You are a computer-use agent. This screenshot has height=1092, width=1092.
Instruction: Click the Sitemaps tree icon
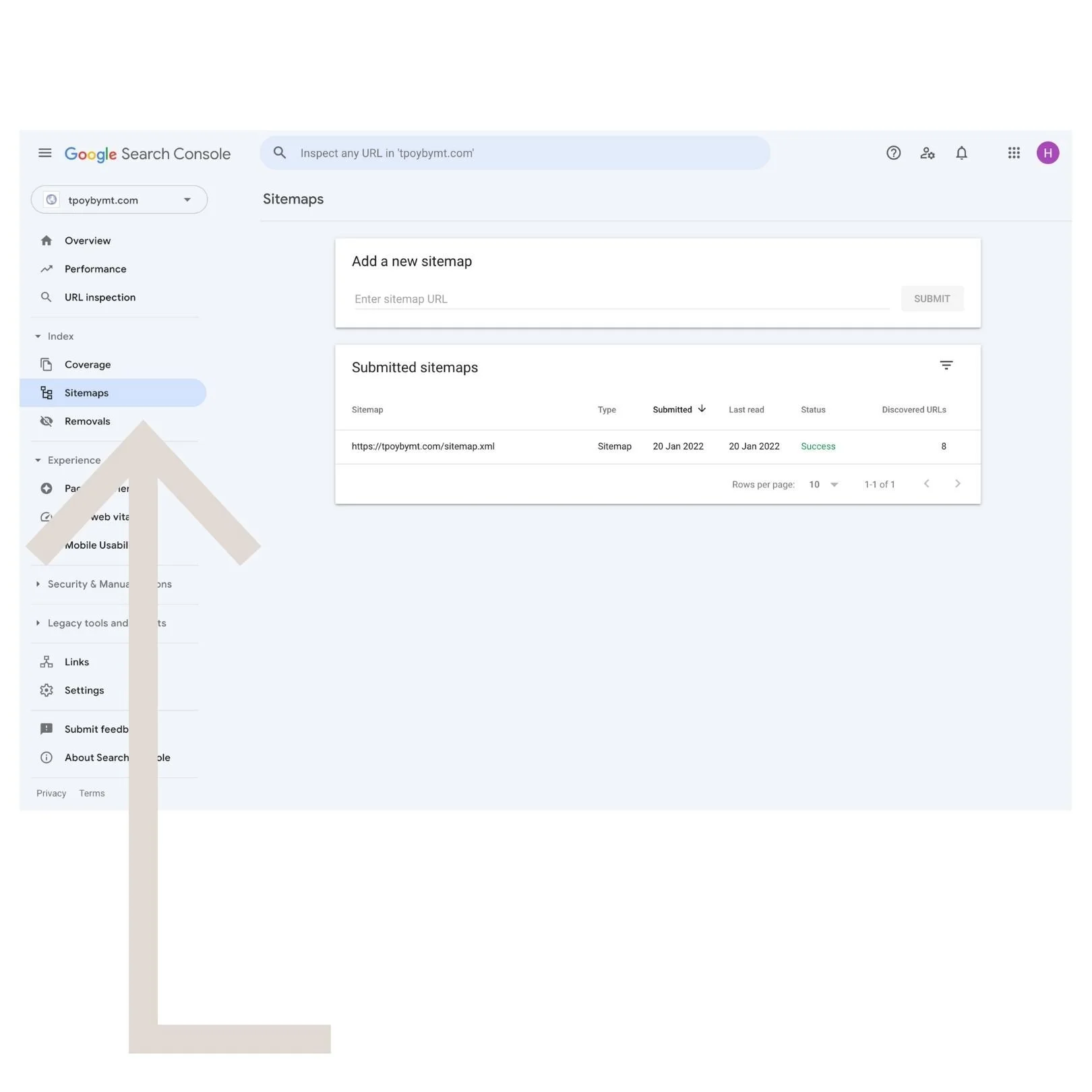pyautogui.click(x=47, y=393)
